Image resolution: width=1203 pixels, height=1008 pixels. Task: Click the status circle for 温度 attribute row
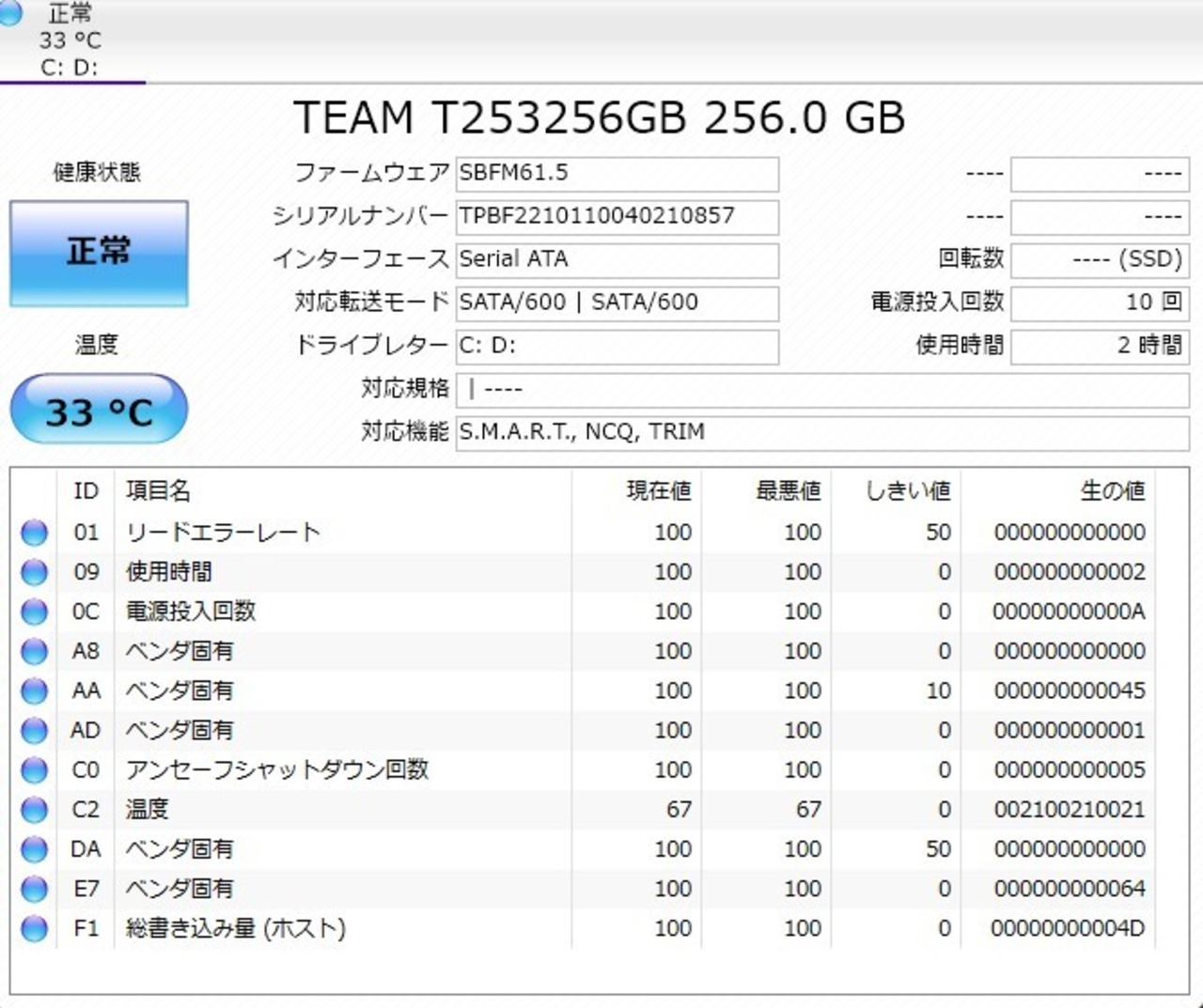point(34,810)
